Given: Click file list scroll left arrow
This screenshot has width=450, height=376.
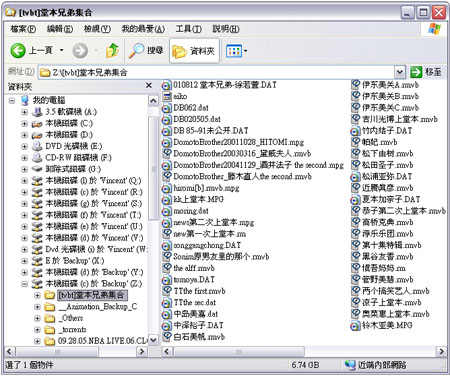Looking at the screenshot, I should click(167, 351).
